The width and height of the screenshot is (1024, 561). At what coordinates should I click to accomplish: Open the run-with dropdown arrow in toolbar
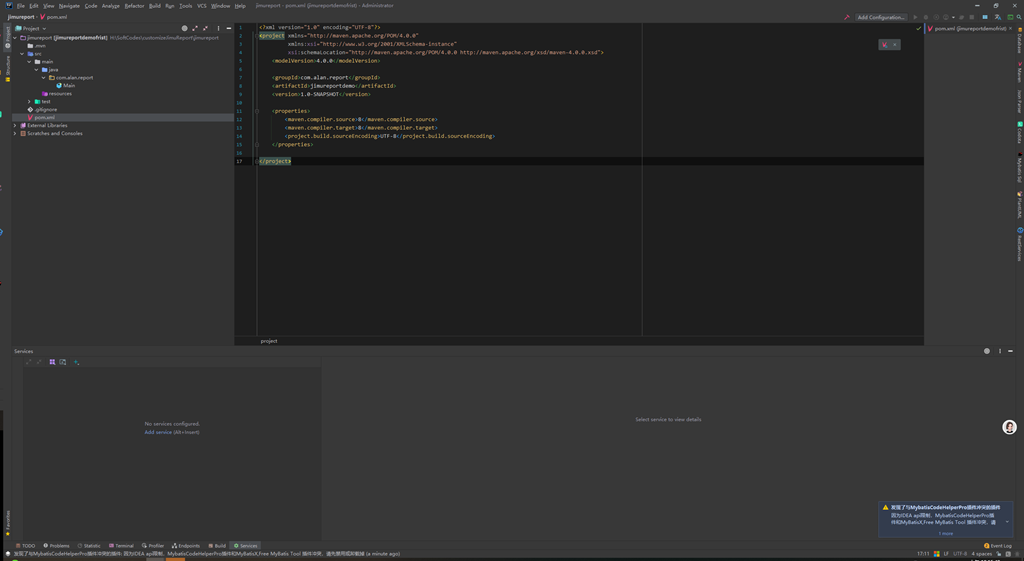(x=953, y=17)
